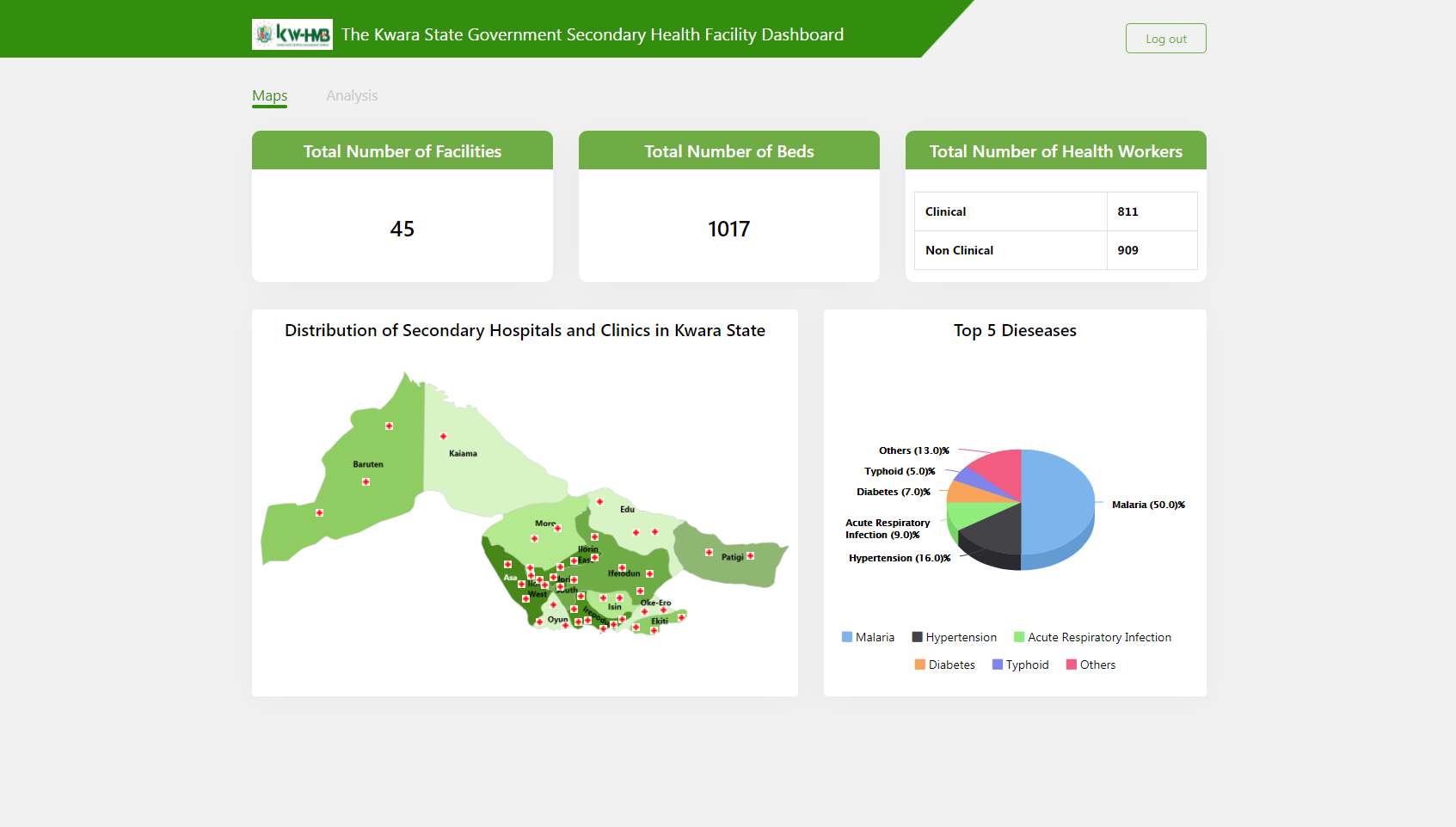Click the Kaiama region on the map
The height and width of the screenshot is (827, 1456).
[482, 464]
